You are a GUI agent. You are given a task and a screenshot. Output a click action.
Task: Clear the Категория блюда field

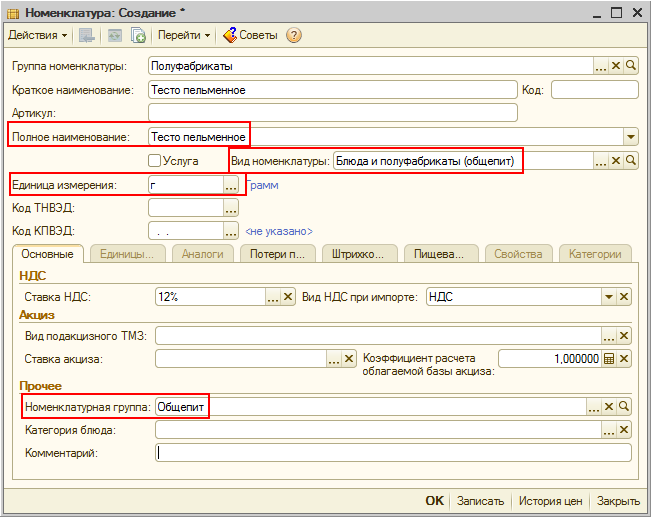click(623, 430)
